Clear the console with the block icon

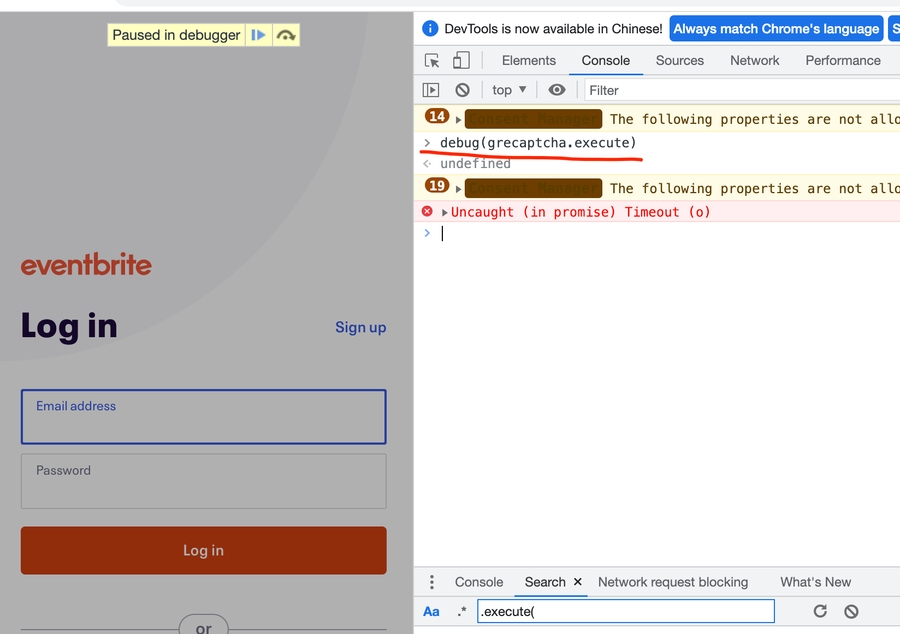click(x=462, y=90)
